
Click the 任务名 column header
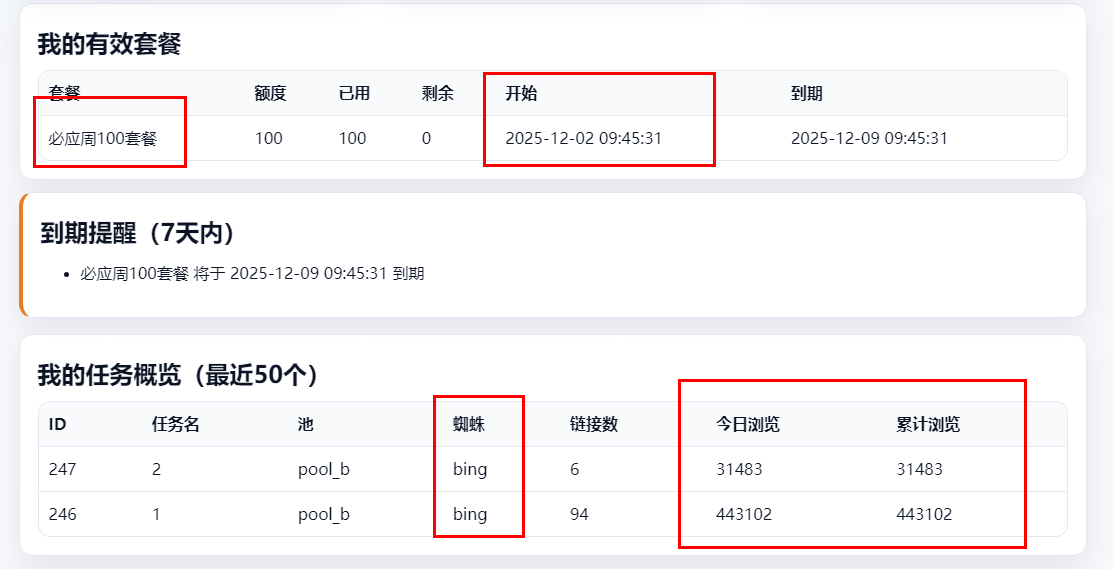coord(176,424)
